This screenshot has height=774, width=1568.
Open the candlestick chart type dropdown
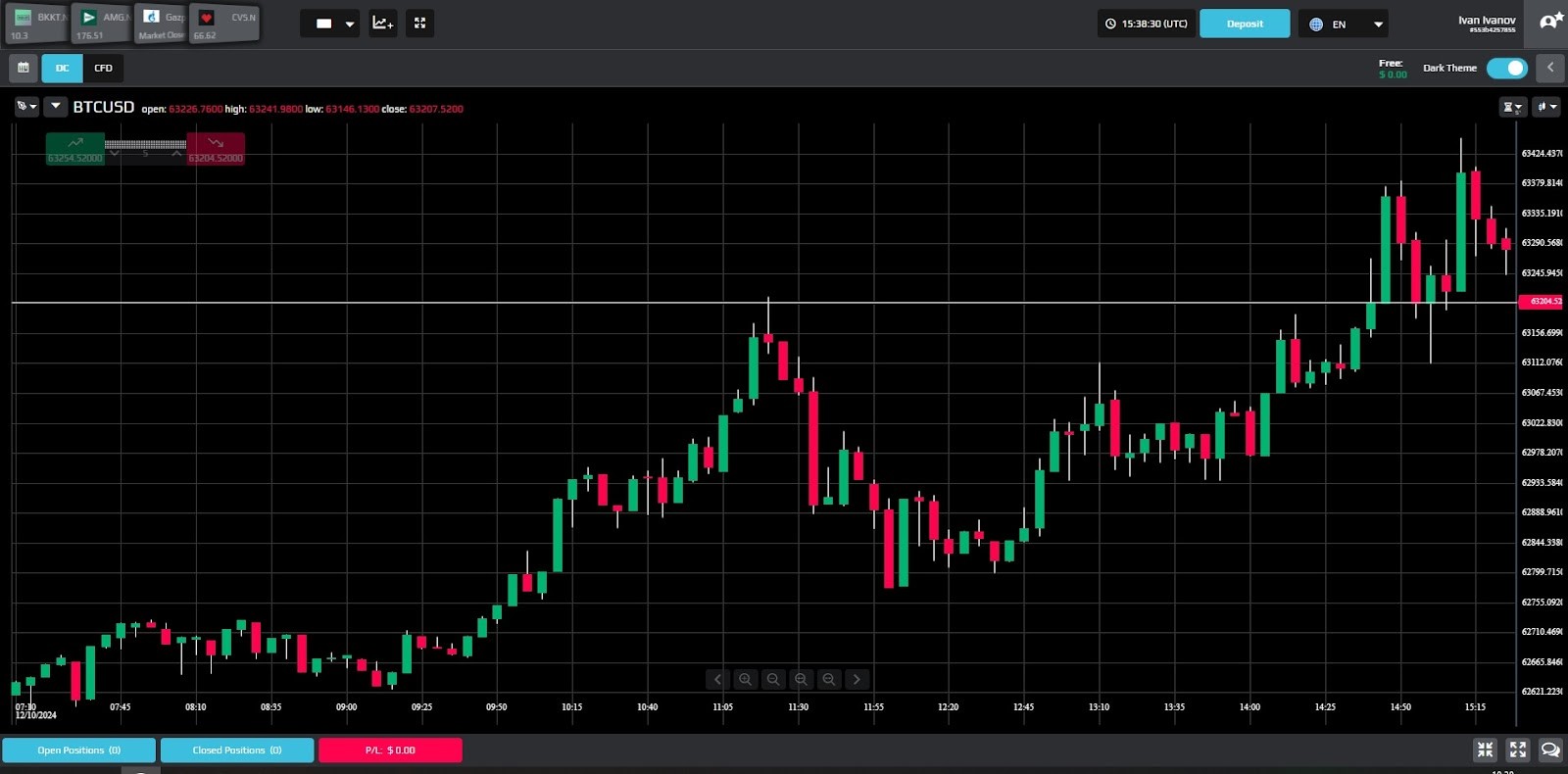(x=1546, y=107)
